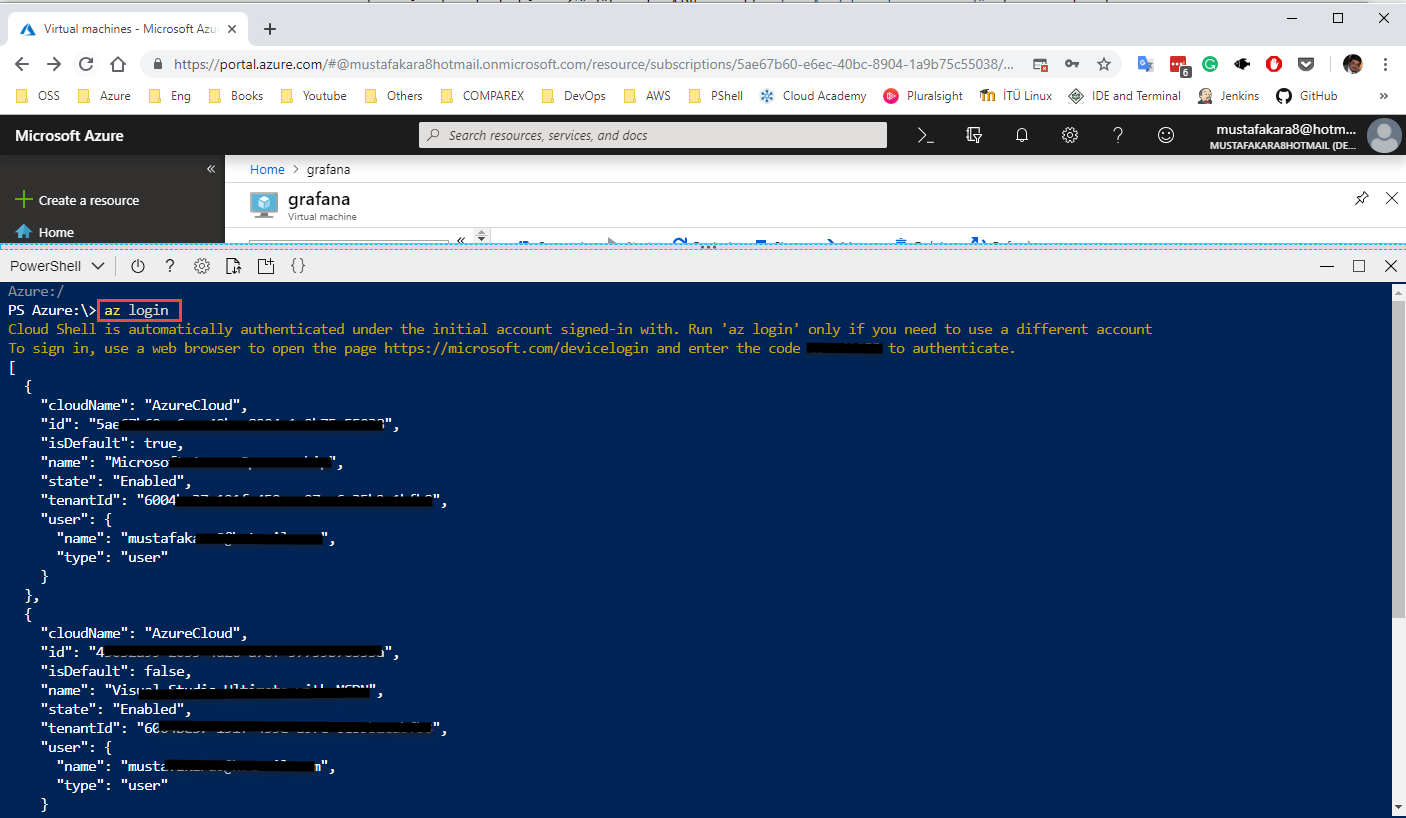Open the Azure bookmarks folder
The width and height of the screenshot is (1406, 818).
point(105,96)
